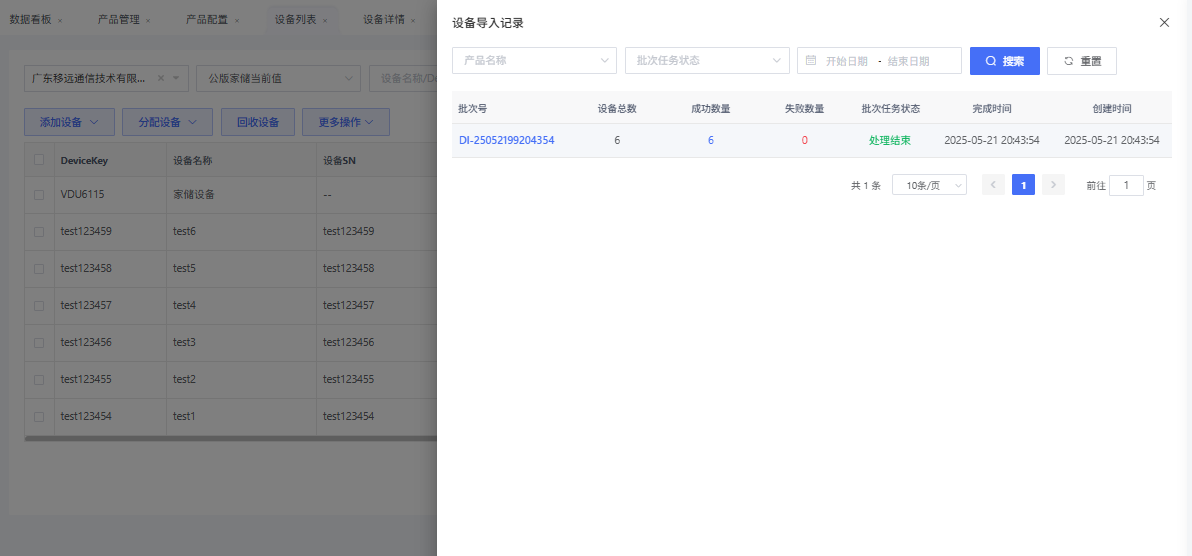Open batch link DI-25052199204354
Screen dimensions: 1192x556
[506, 141]
